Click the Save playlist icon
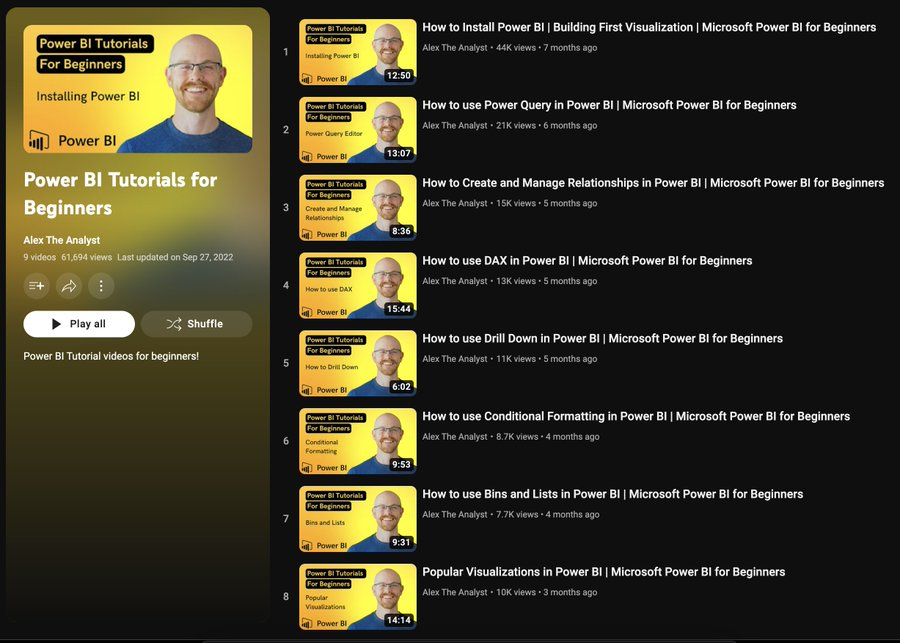 tap(36, 285)
